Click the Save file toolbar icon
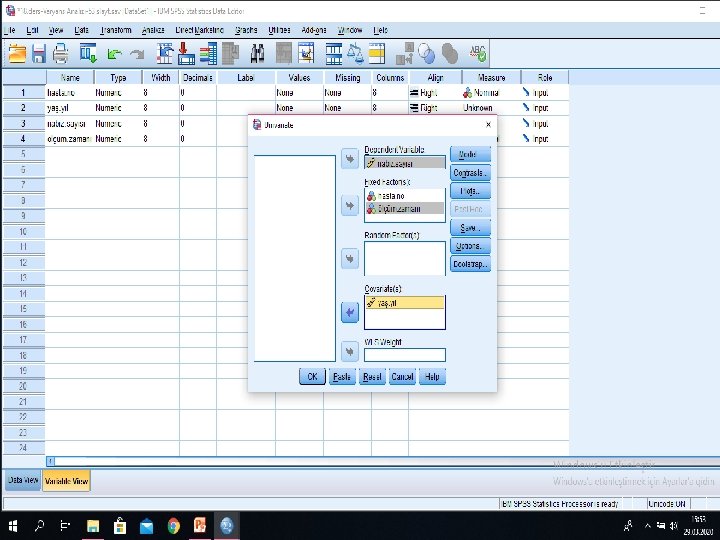 click(x=39, y=53)
